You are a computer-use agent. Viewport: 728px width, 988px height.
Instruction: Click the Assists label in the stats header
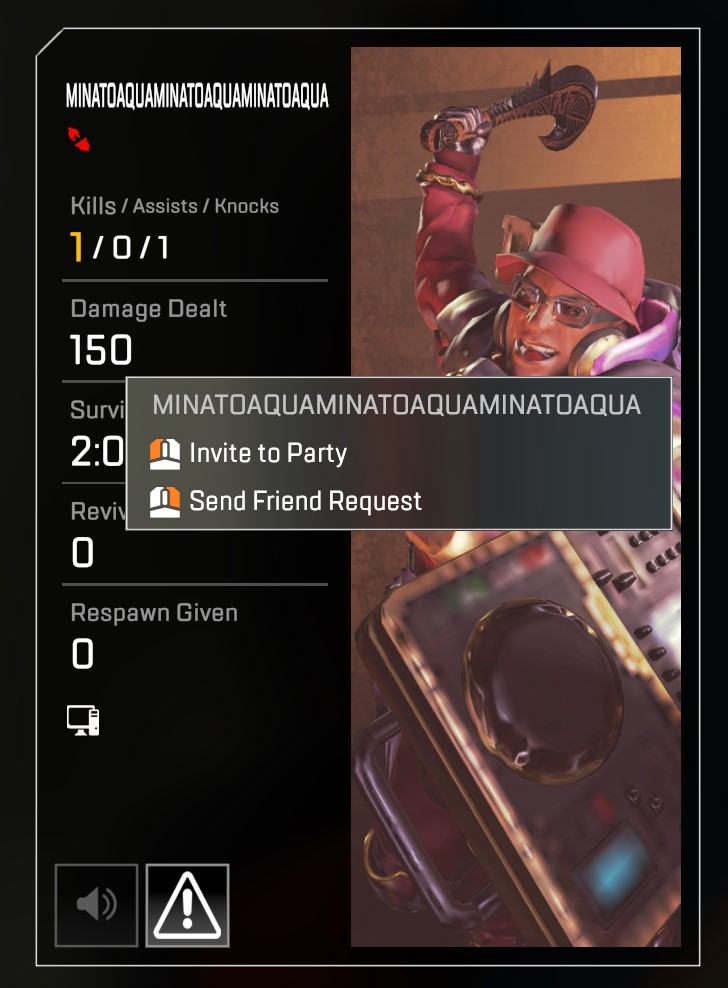coord(165,206)
